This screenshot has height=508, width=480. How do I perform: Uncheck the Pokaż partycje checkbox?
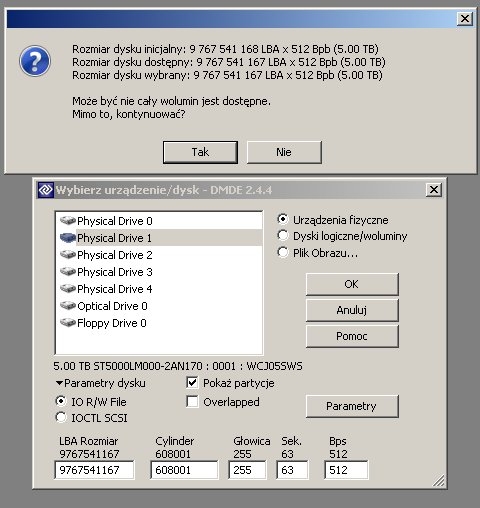click(192, 383)
